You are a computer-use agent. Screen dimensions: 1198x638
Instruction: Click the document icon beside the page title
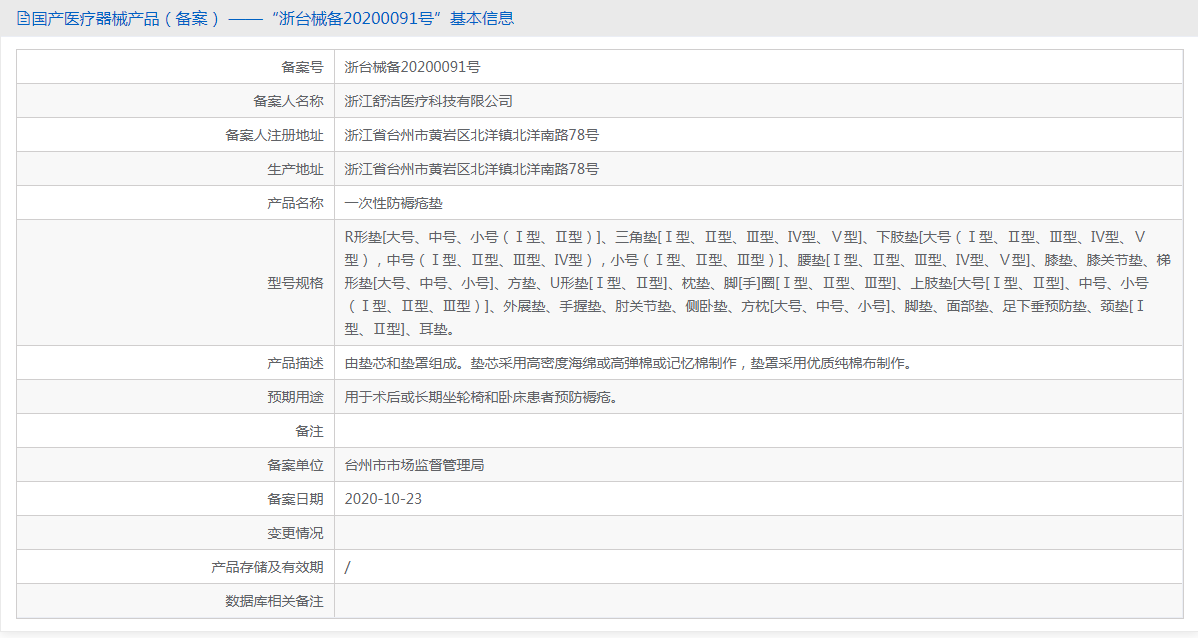pos(23,18)
